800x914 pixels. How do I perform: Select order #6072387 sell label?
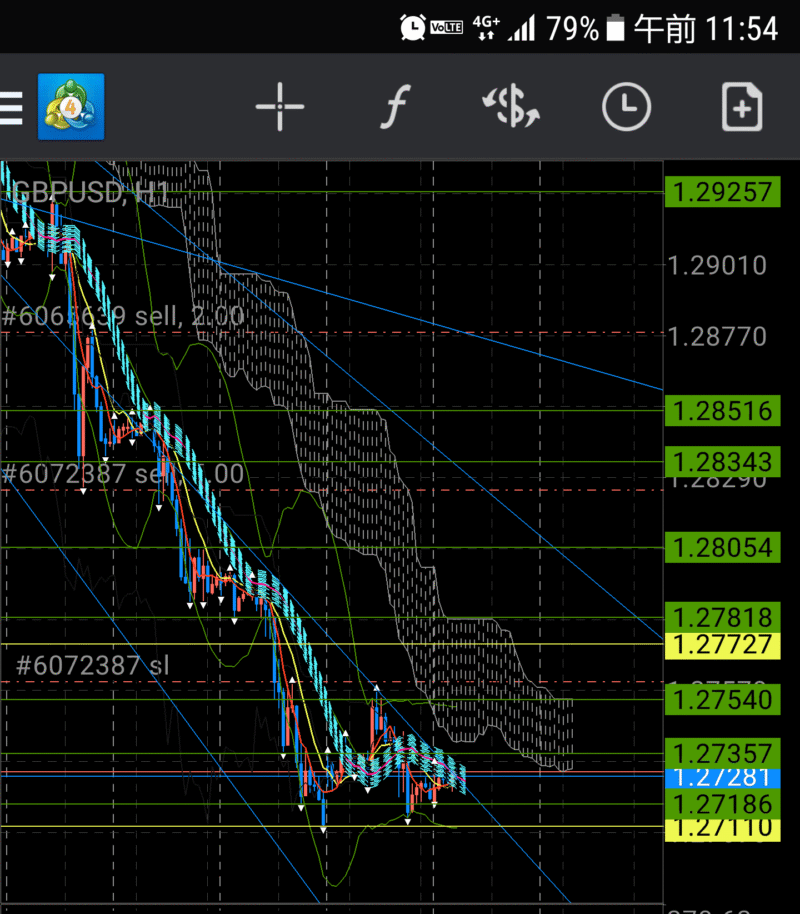122,473
